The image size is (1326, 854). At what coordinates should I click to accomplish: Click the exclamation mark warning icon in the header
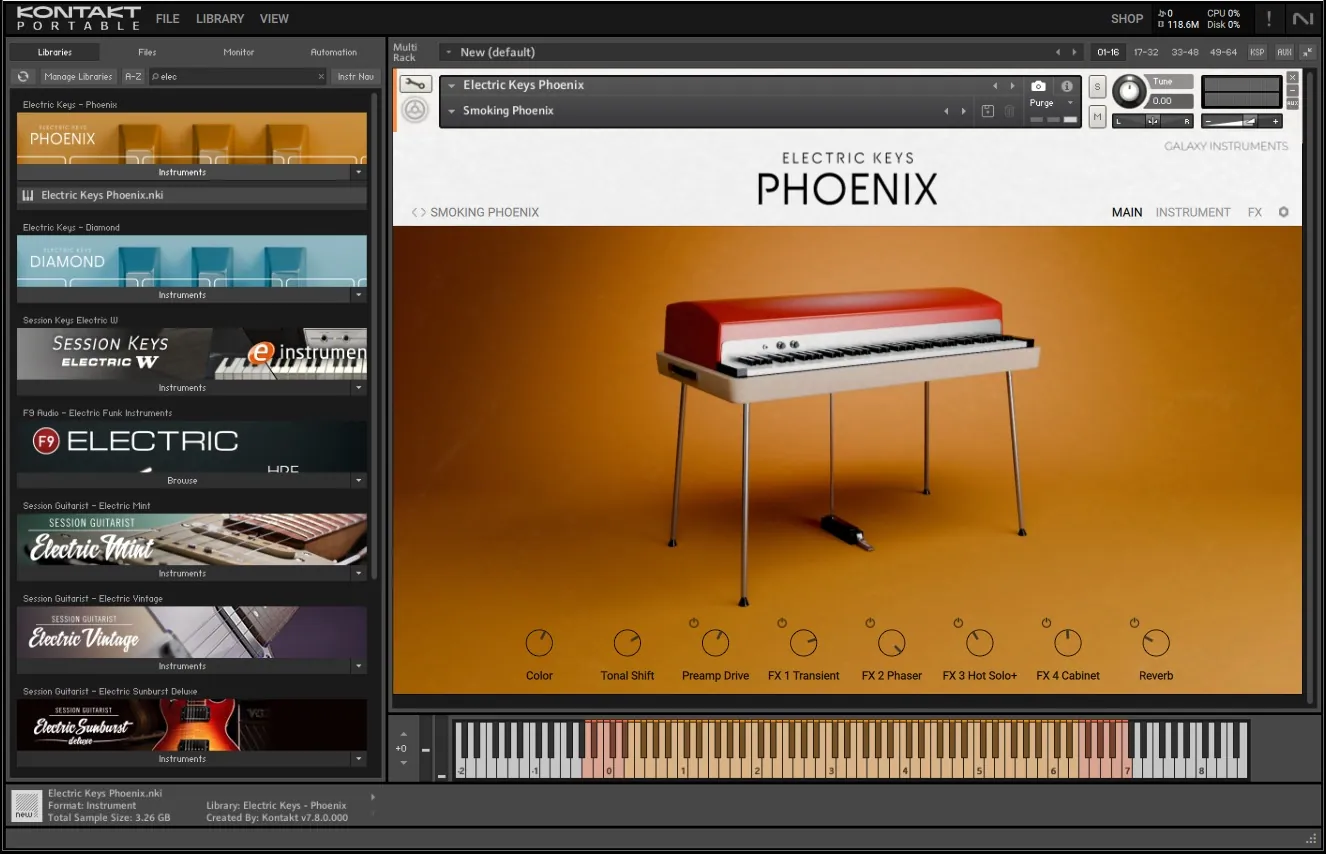click(x=1268, y=18)
